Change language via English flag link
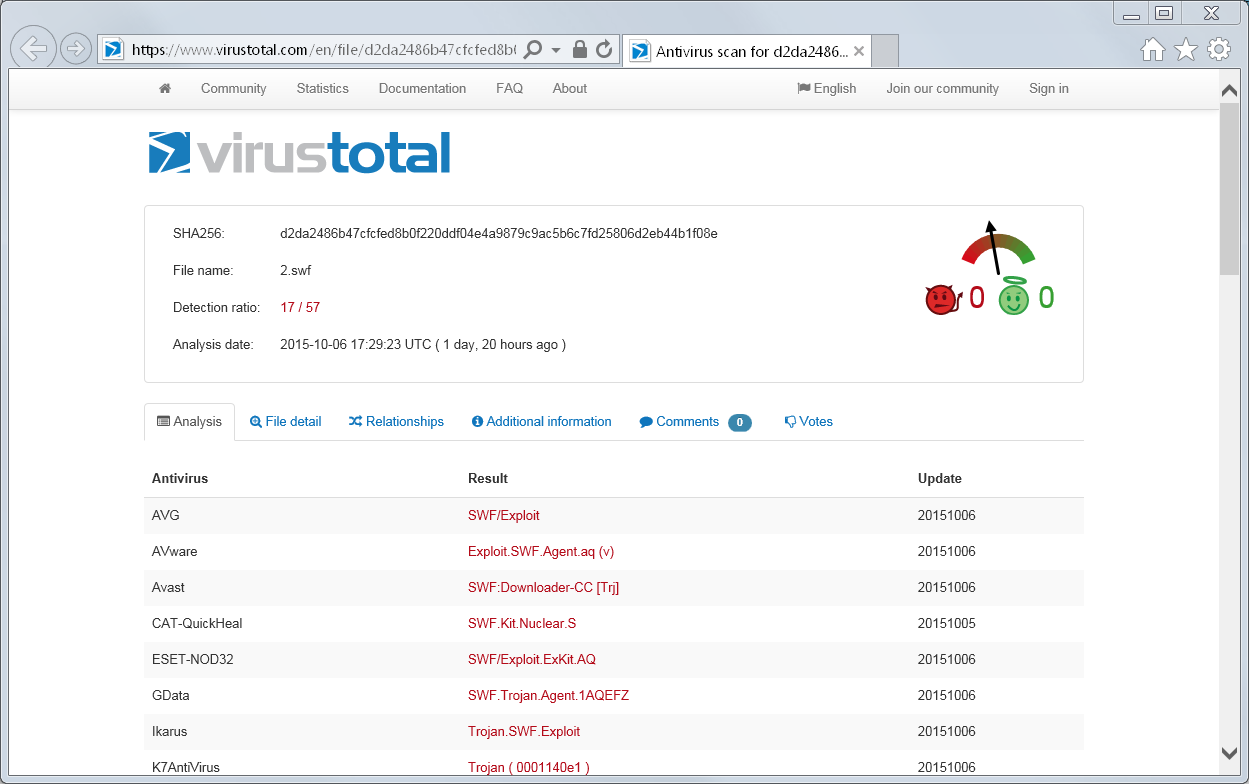 (827, 88)
